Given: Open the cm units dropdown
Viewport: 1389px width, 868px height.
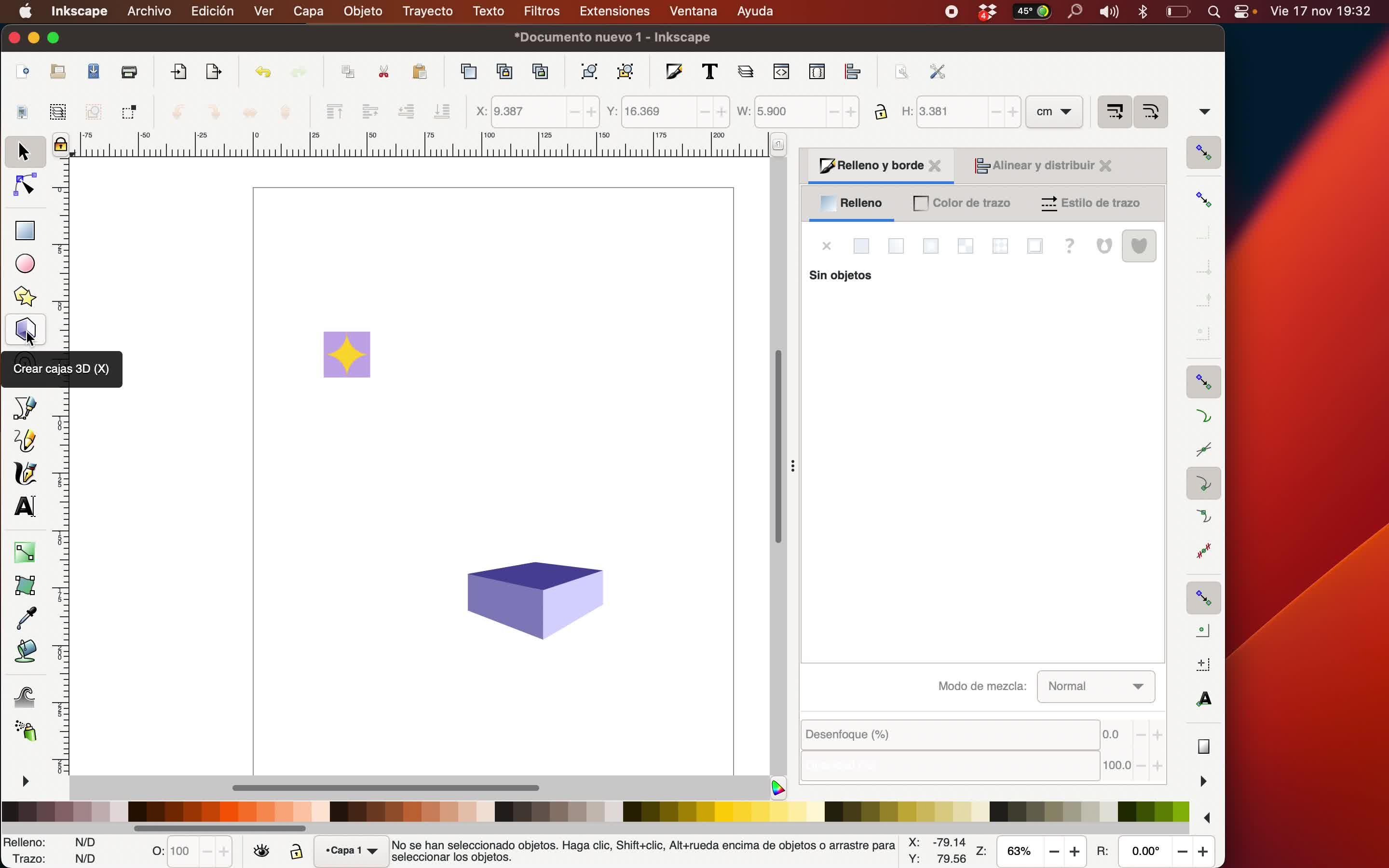Looking at the screenshot, I should click(x=1054, y=111).
